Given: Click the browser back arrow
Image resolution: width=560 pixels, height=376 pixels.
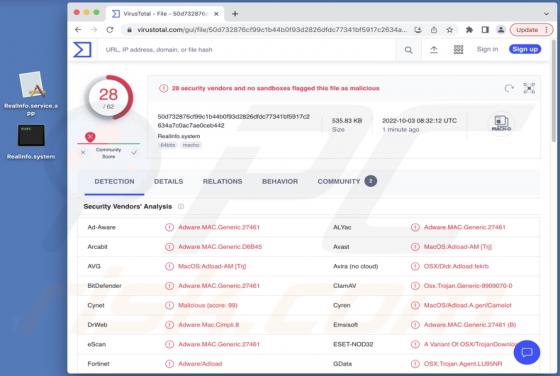Looking at the screenshot, I should [78, 30].
